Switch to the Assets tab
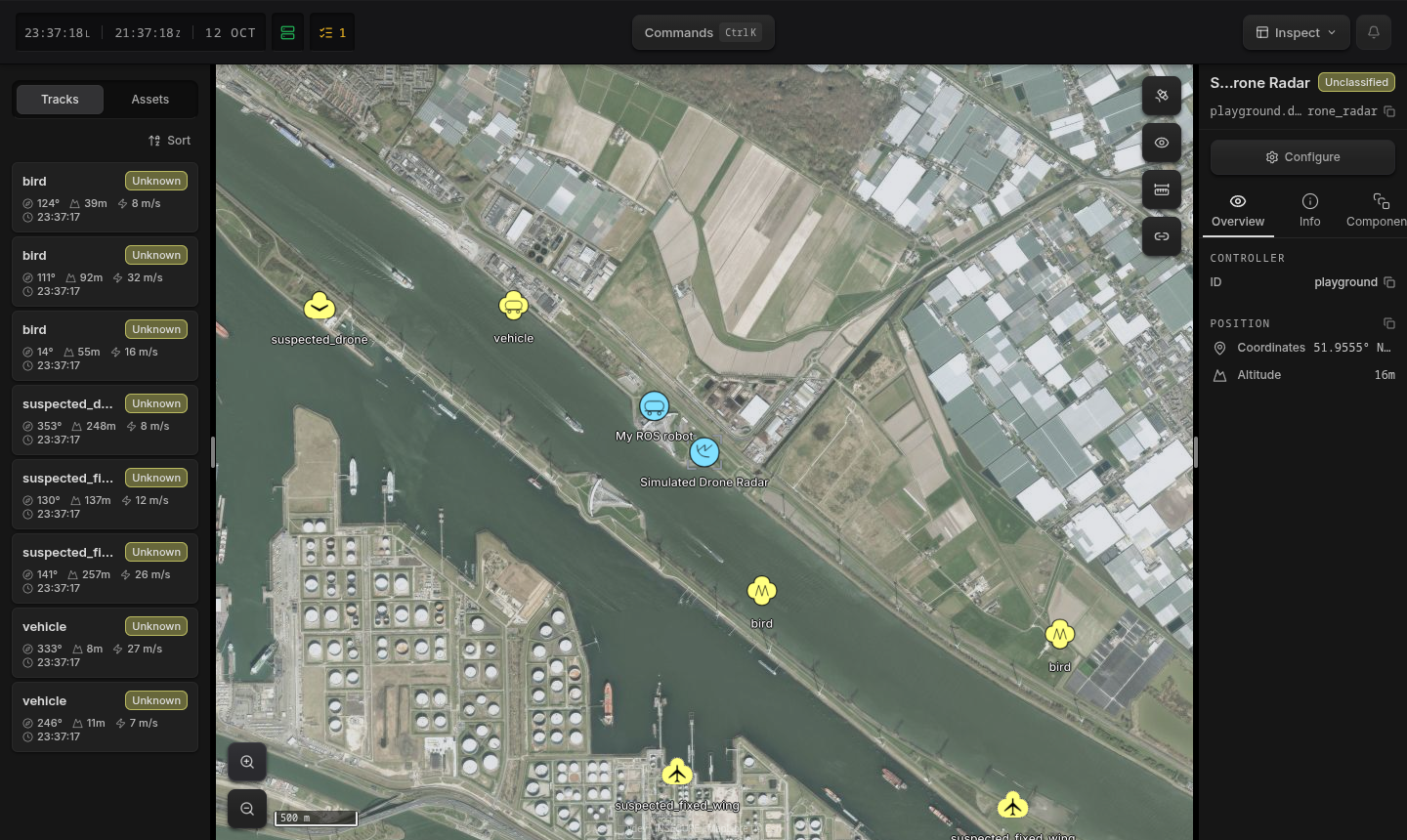 [x=150, y=100]
